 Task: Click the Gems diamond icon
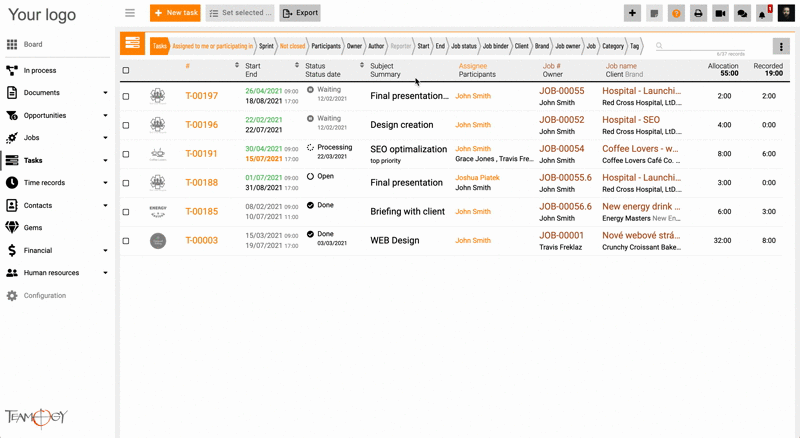(x=12, y=228)
